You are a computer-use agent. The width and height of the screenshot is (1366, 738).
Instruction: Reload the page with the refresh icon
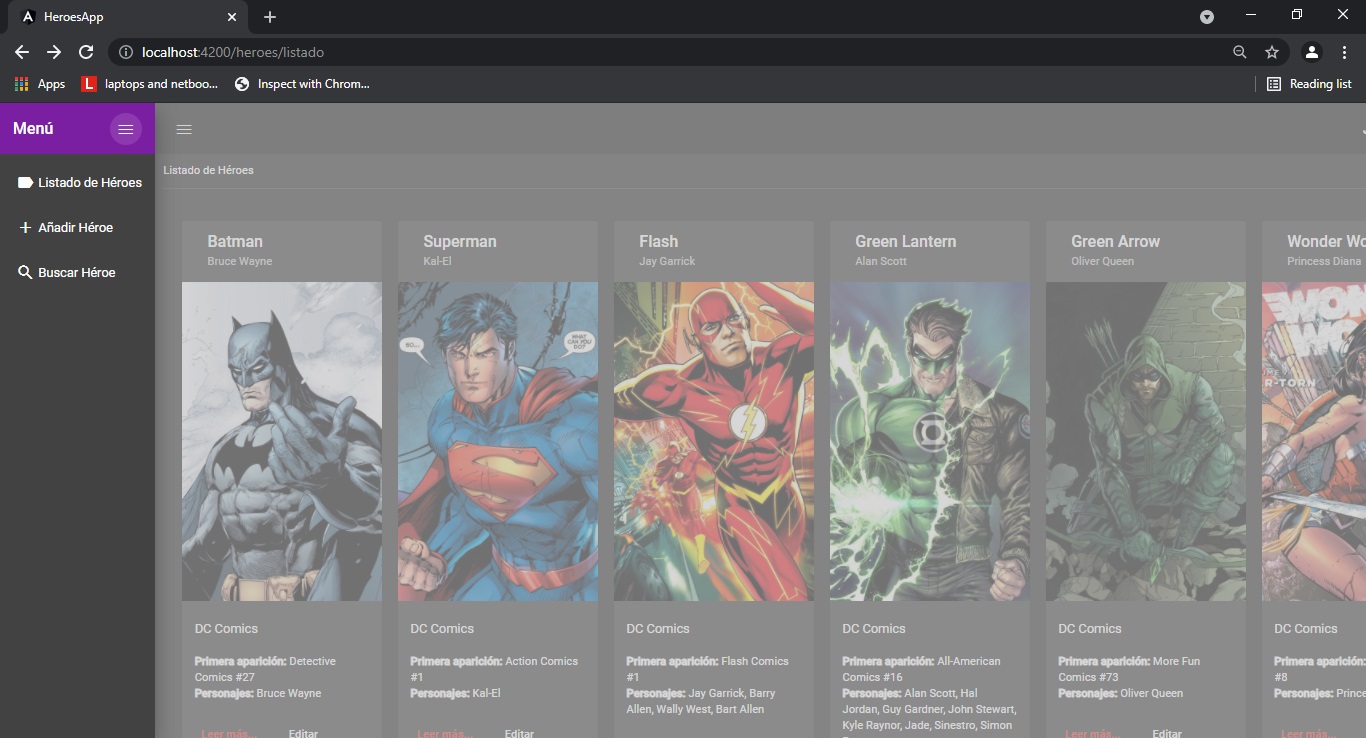pos(86,52)
